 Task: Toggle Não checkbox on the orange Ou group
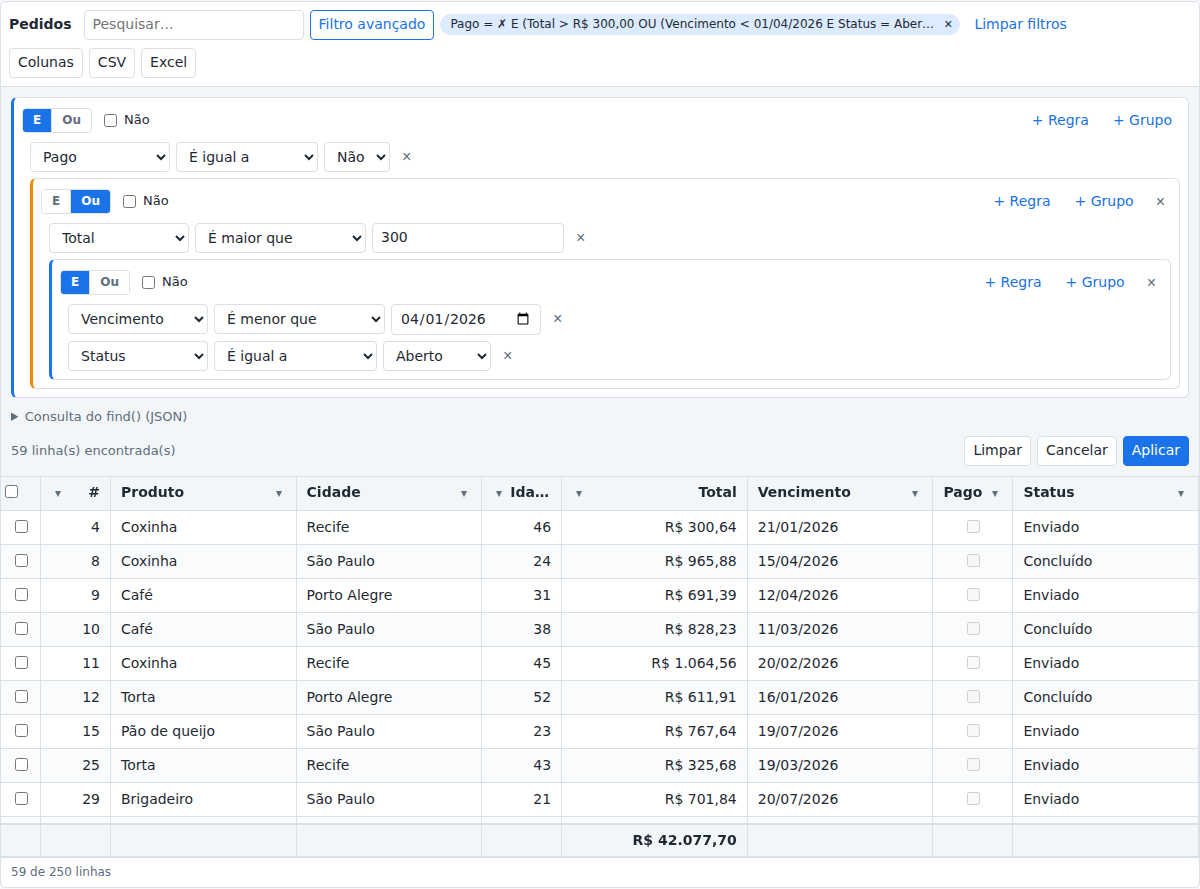tap(130, 201)
